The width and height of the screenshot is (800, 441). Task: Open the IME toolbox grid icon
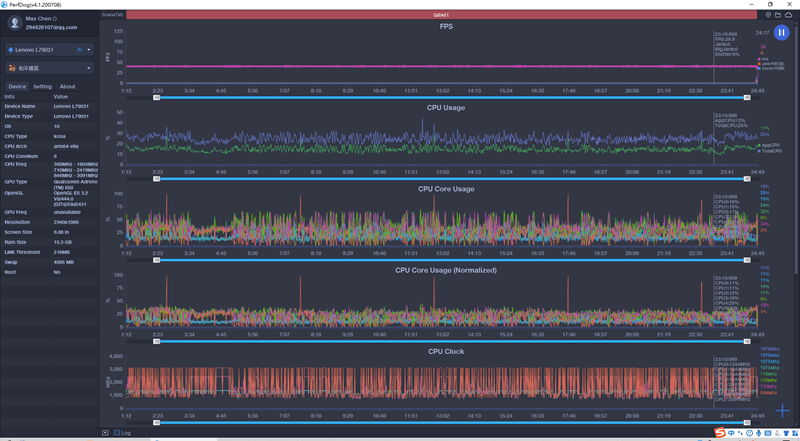[x=795, y=433]
